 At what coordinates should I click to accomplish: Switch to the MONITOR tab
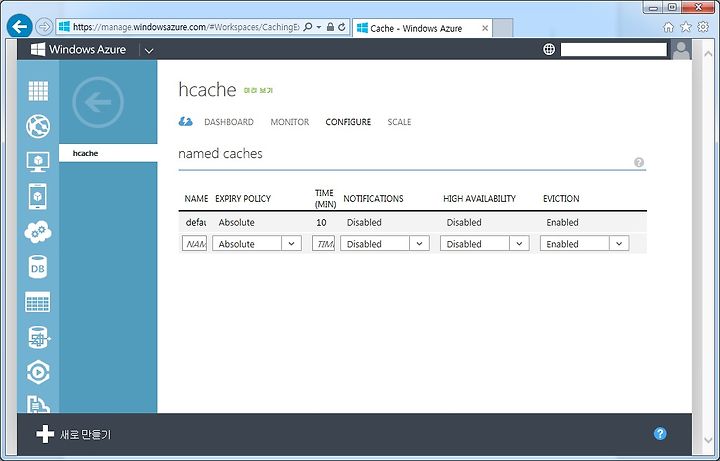(x=290, y=122)
